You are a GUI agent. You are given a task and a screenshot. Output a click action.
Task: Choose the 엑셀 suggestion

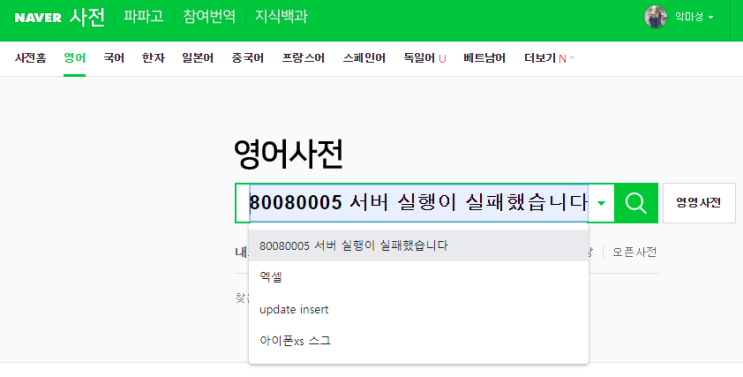tap(418, 278)
